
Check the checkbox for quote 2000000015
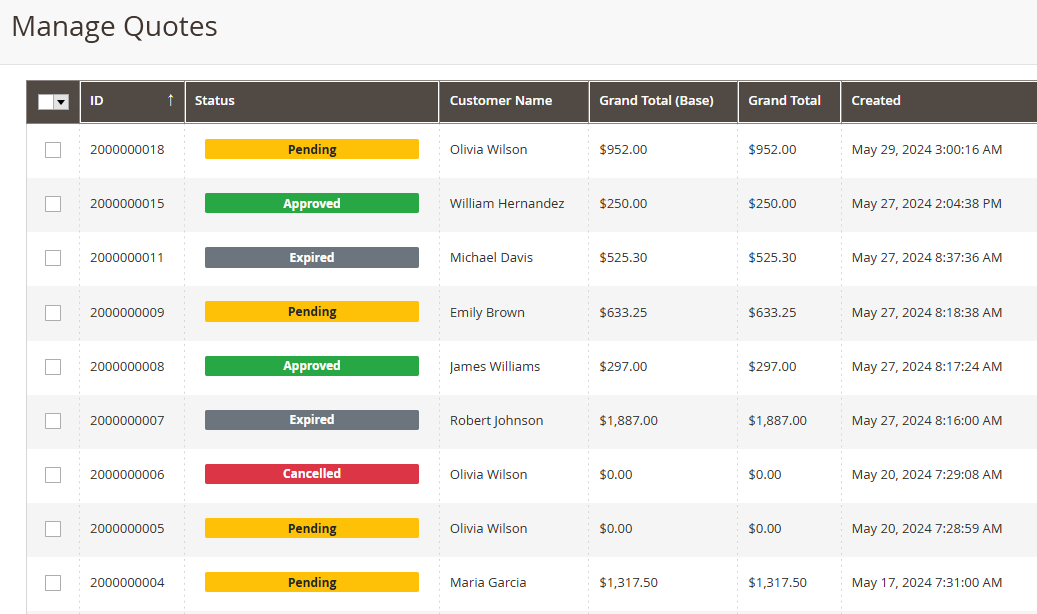52,203
